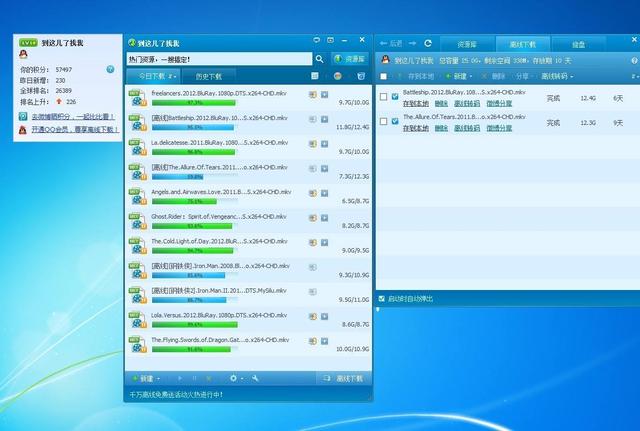Click the help question icon in offline panel
The height and width of the screenshot is (431, 640).
pos(634,60)
